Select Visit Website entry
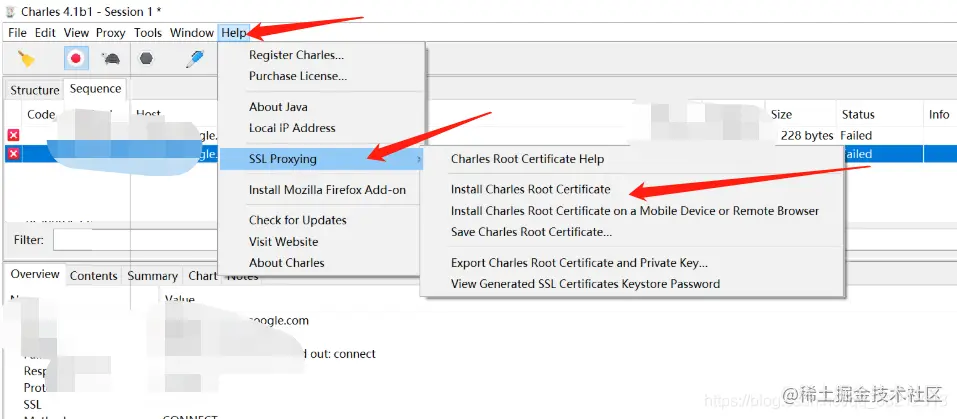 click(x=284, y=242)
